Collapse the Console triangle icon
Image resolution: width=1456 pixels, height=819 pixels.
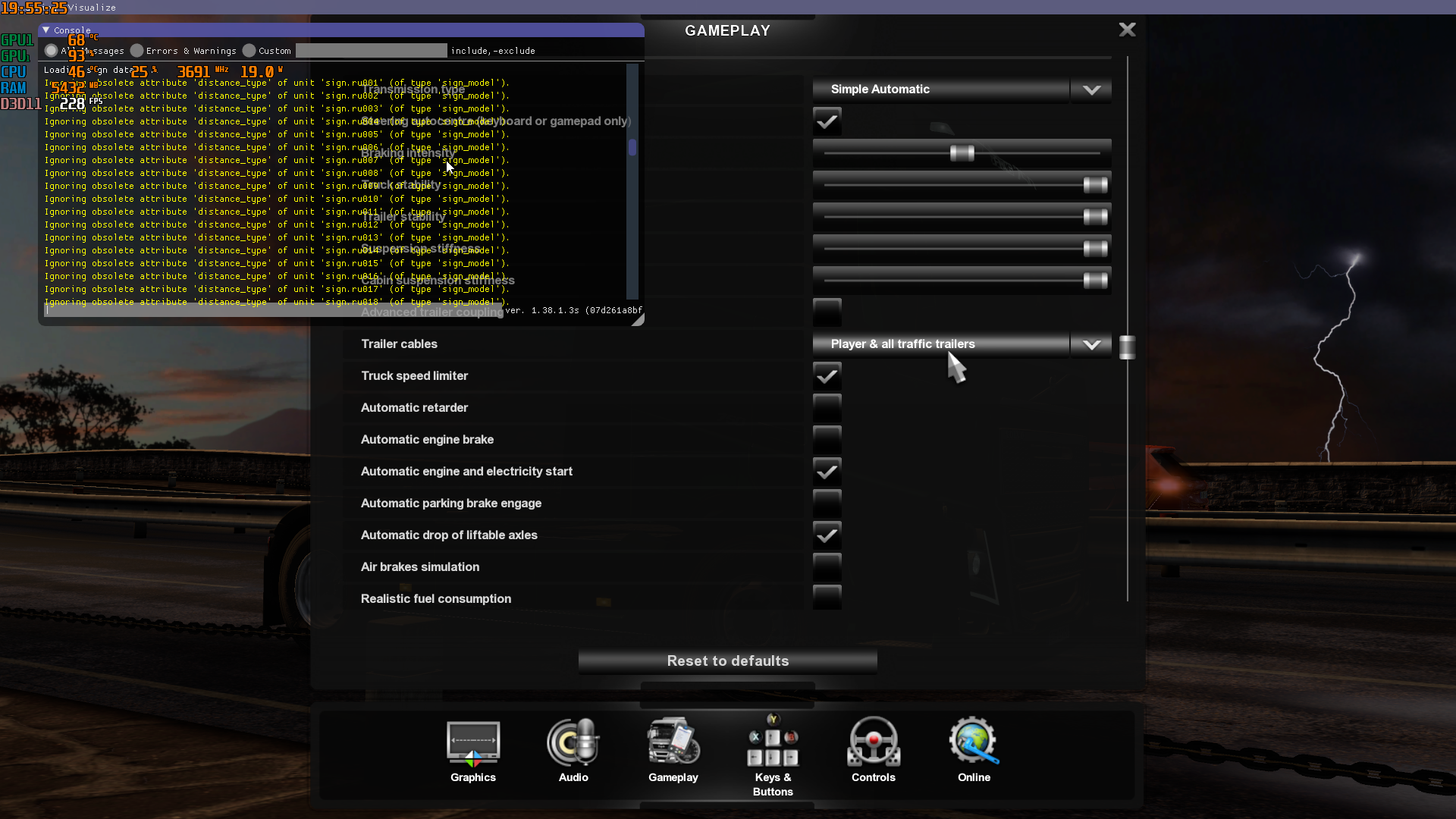tap(46, 30)
